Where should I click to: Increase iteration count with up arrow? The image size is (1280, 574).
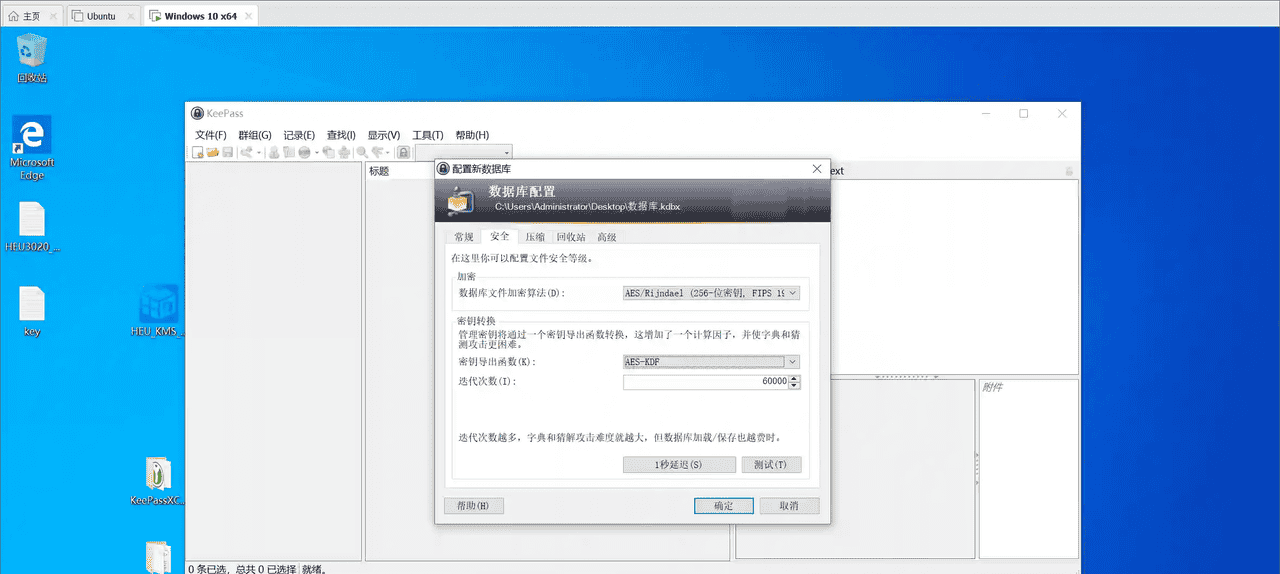pyautogui.click(x=795, y=379)
